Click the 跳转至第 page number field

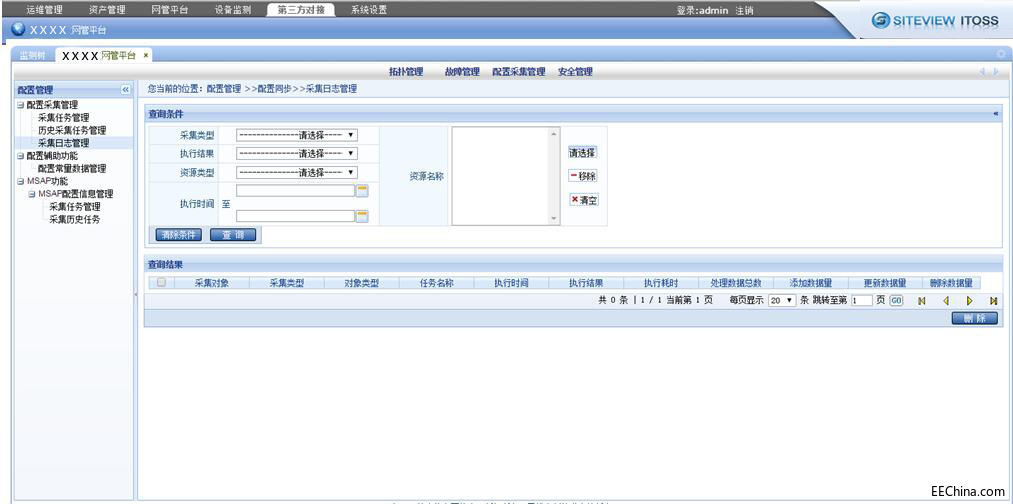click(862, 301)
